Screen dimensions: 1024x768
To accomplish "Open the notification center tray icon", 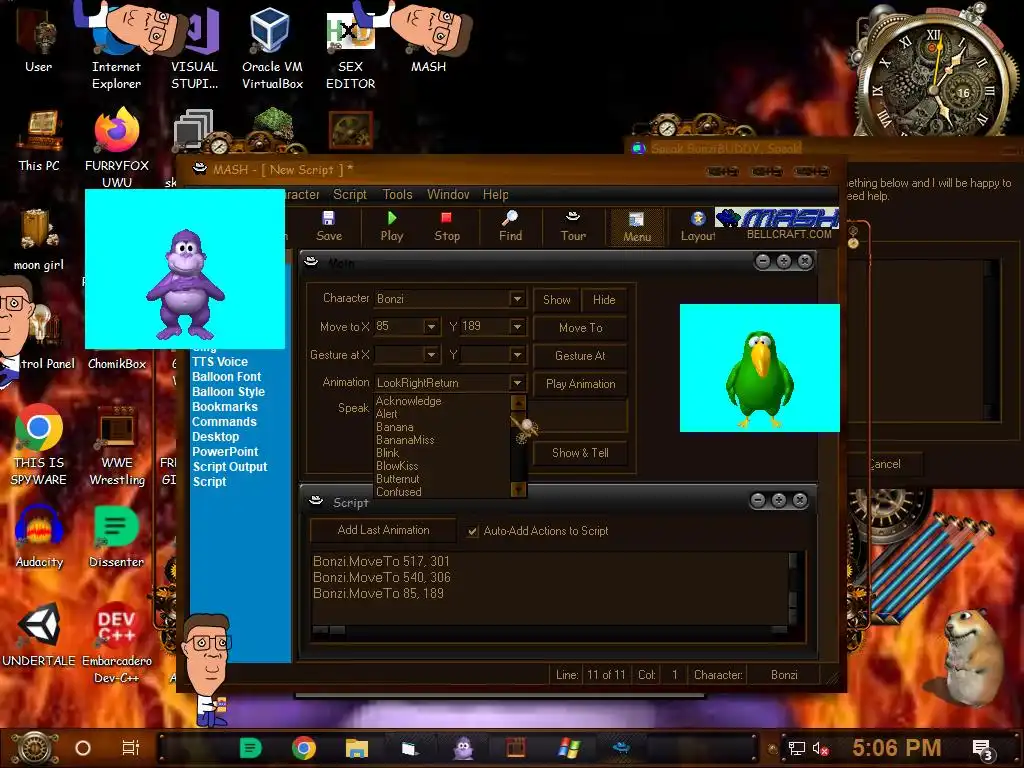I will click(x=982, y=749).
